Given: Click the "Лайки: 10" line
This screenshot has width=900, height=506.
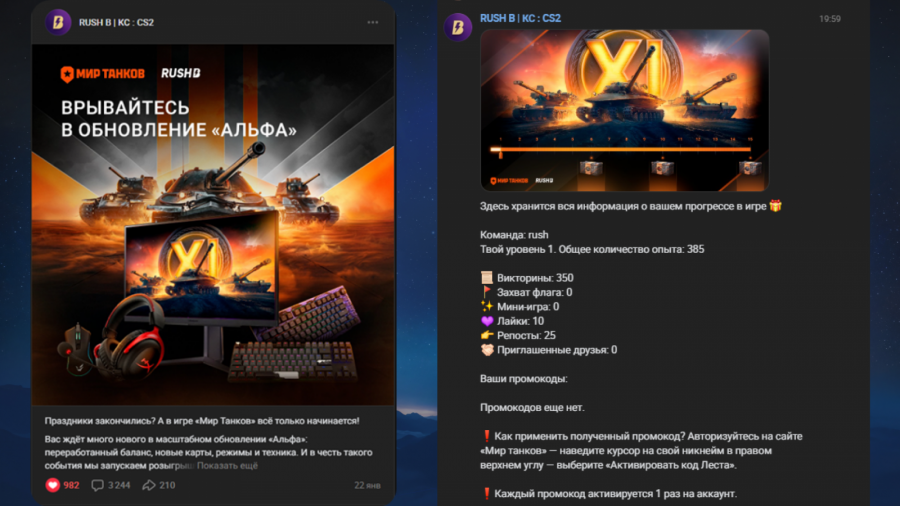Looking at the screenshot, I should 512,321.
